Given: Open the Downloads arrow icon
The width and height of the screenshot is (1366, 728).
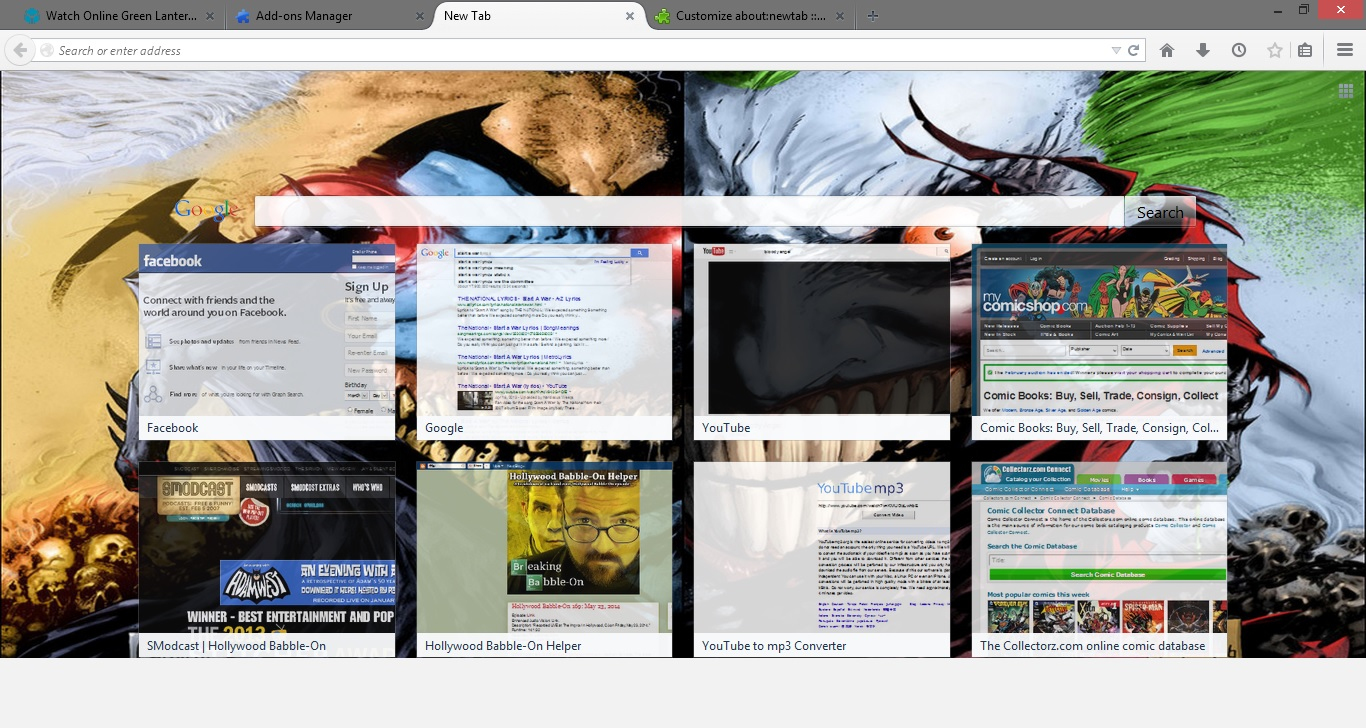Looking at the screenshot, I should point(1203,50).
